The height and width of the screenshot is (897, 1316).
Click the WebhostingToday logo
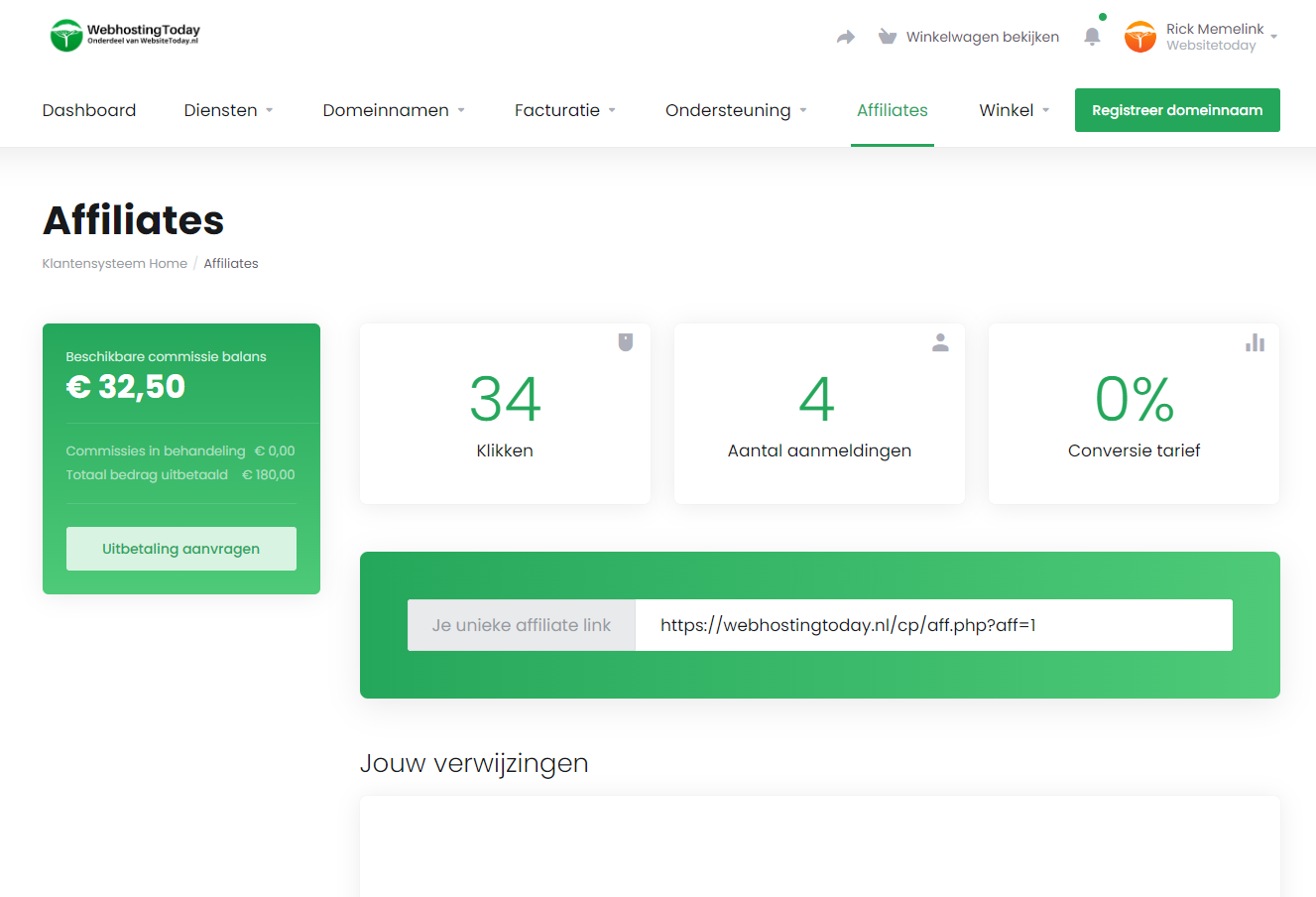coord(125,36)
